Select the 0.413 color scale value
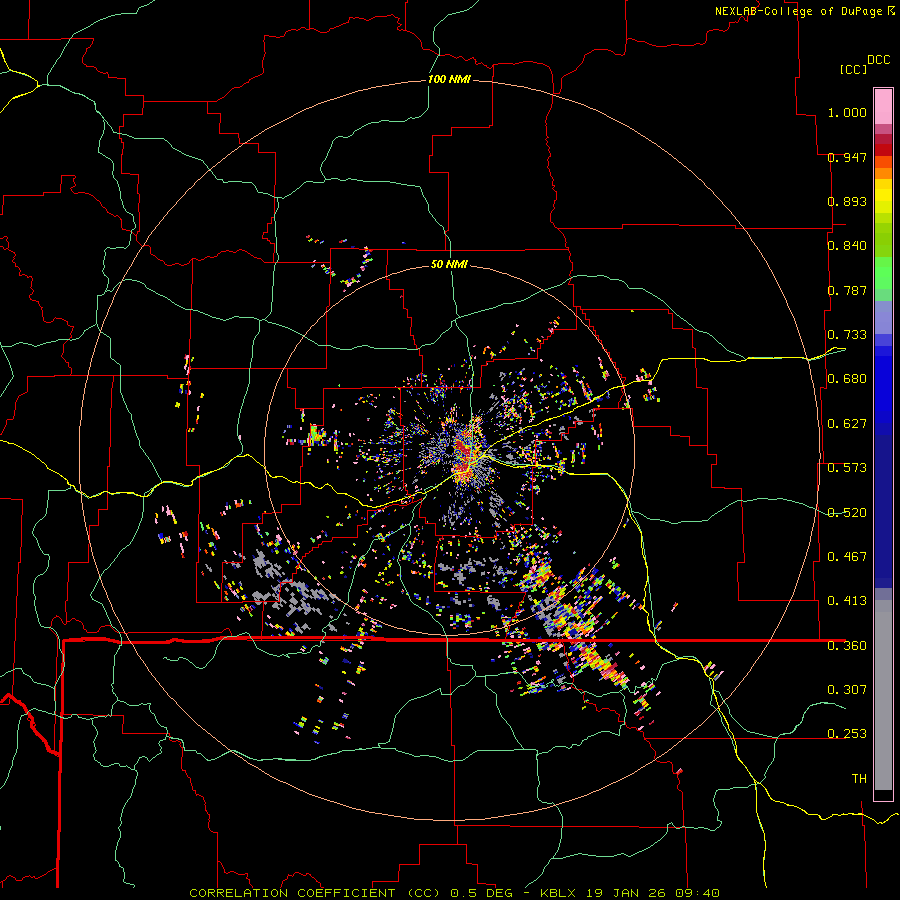The width and height of the screenshot is (900, 900). coord(847,601)
